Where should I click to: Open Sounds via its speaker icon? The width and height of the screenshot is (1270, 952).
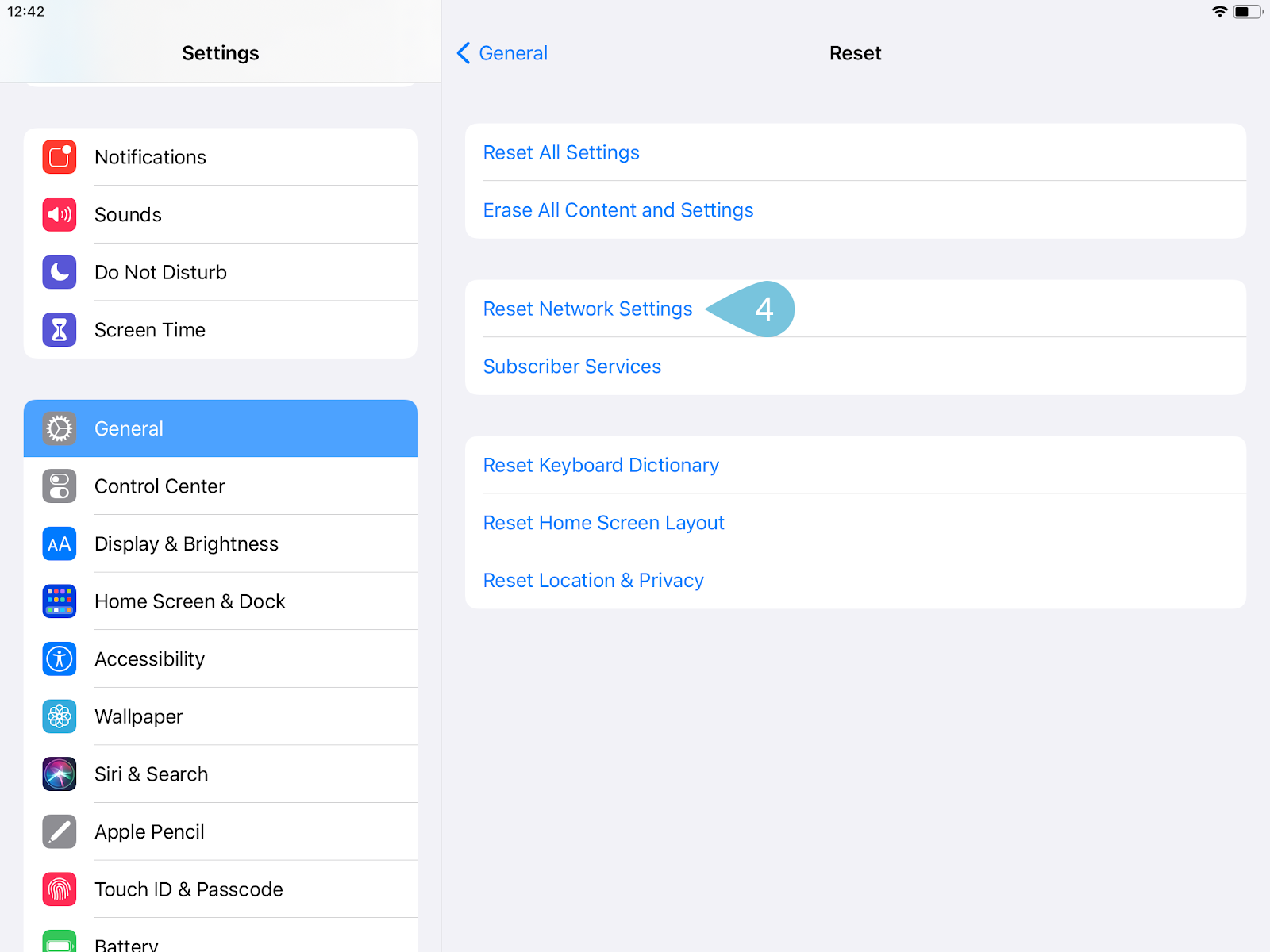60,215
